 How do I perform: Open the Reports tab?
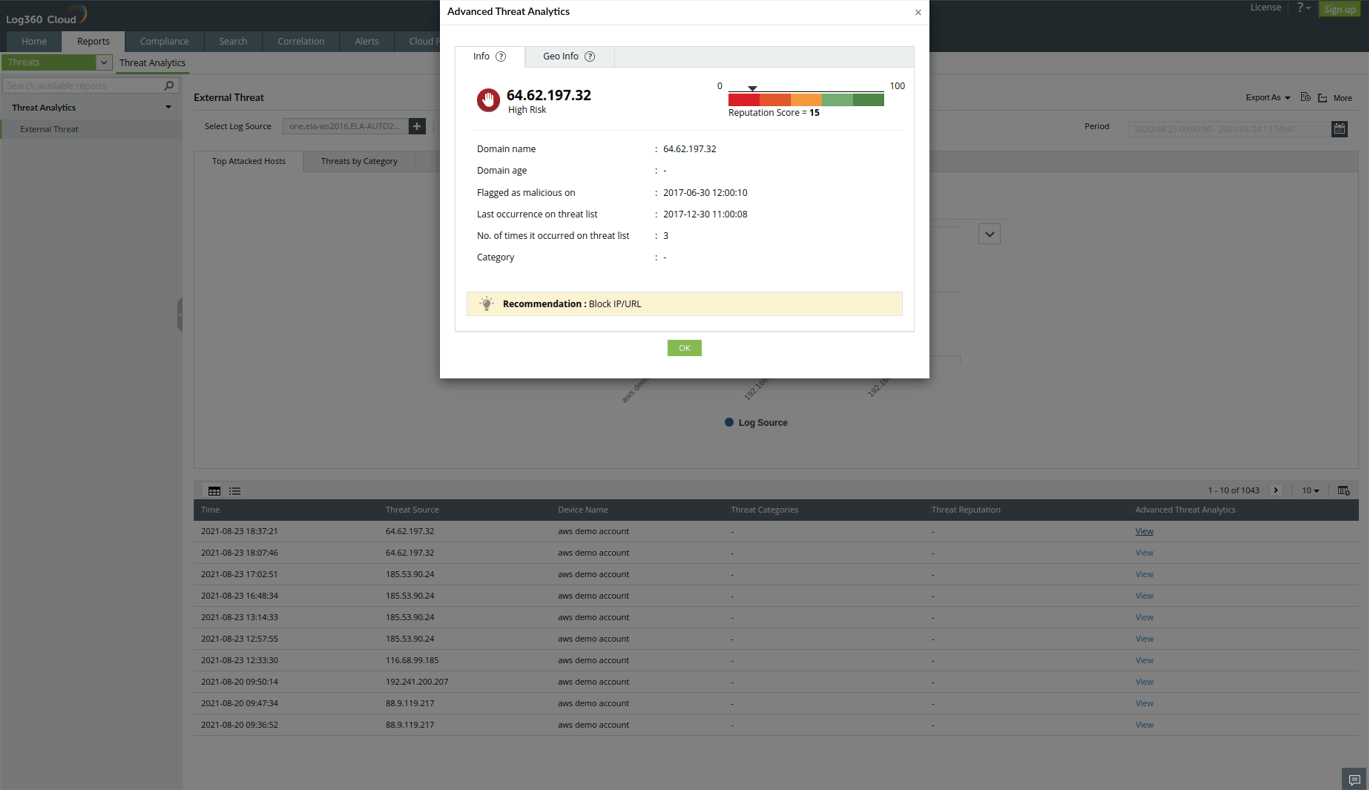click(93, 42)
